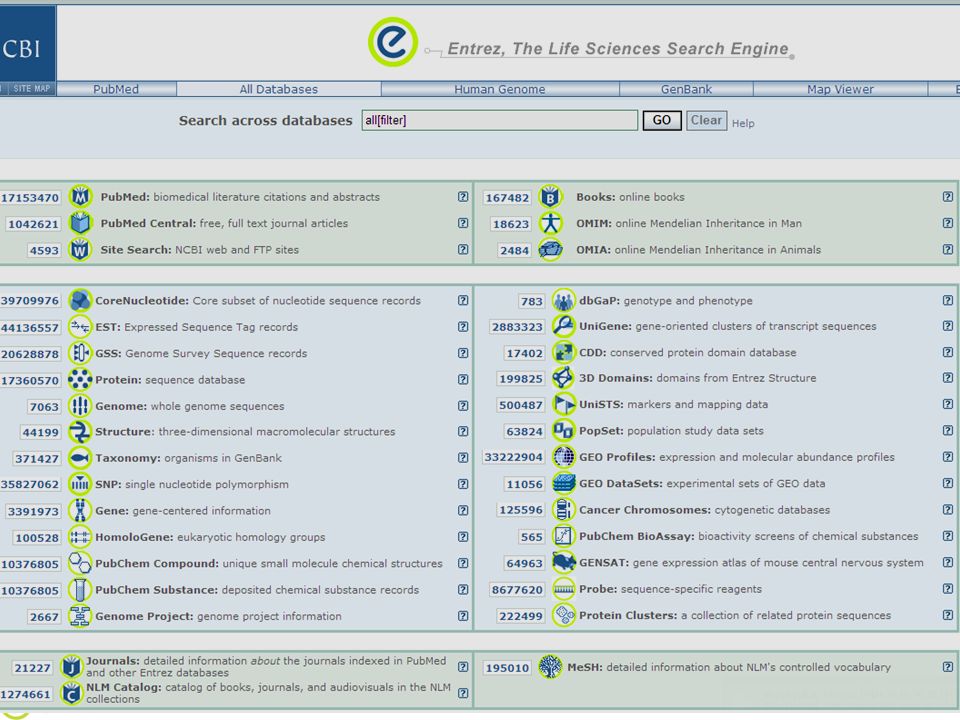Click the PubChem Compound molecule icon

(80, 563)
